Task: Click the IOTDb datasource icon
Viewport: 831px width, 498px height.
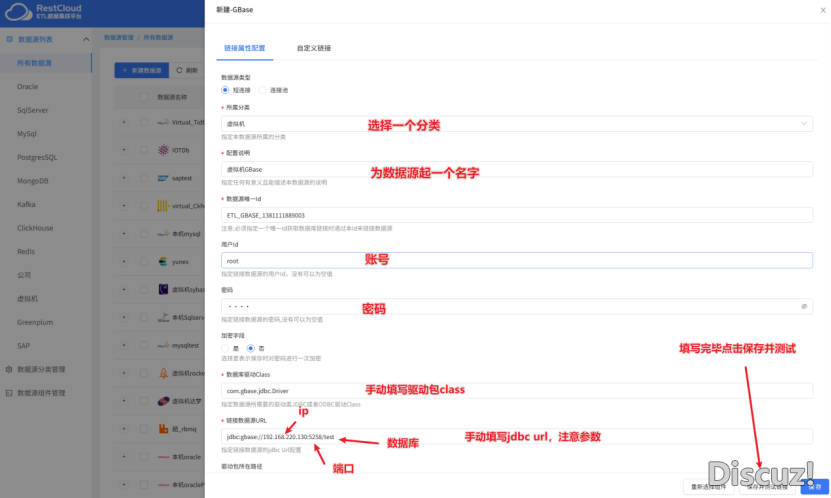Action: tap(163, 150)
